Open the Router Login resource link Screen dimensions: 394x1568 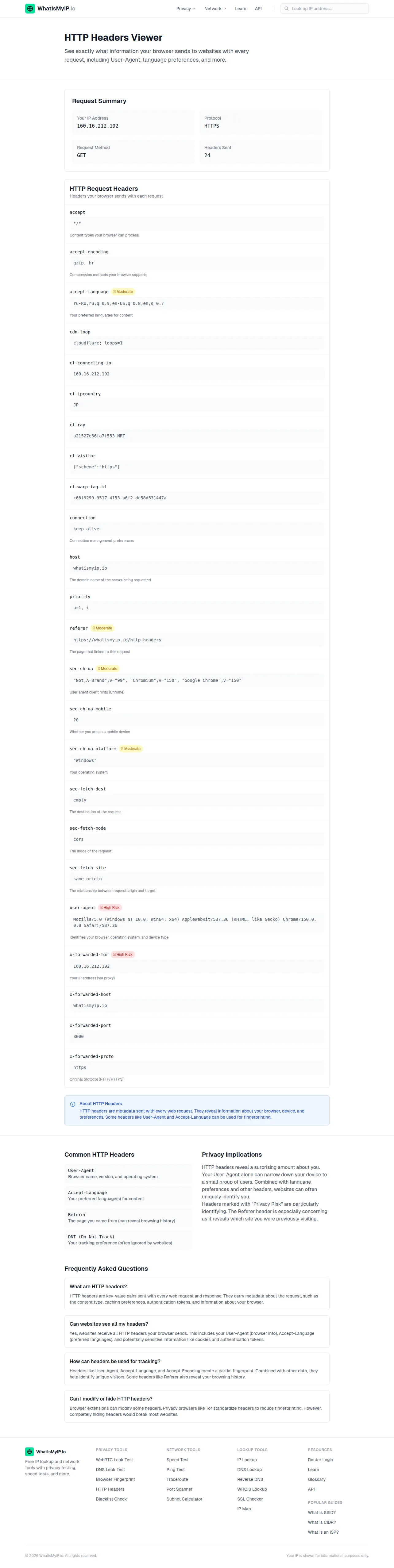(x=320, y=1460)
